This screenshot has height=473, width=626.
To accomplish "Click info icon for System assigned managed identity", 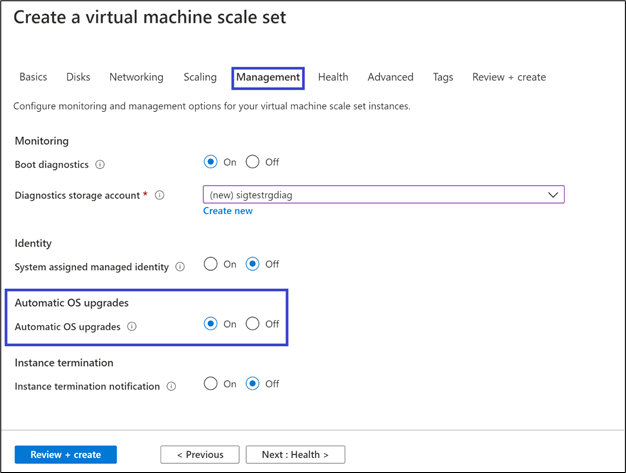I will tap(180, 267).
